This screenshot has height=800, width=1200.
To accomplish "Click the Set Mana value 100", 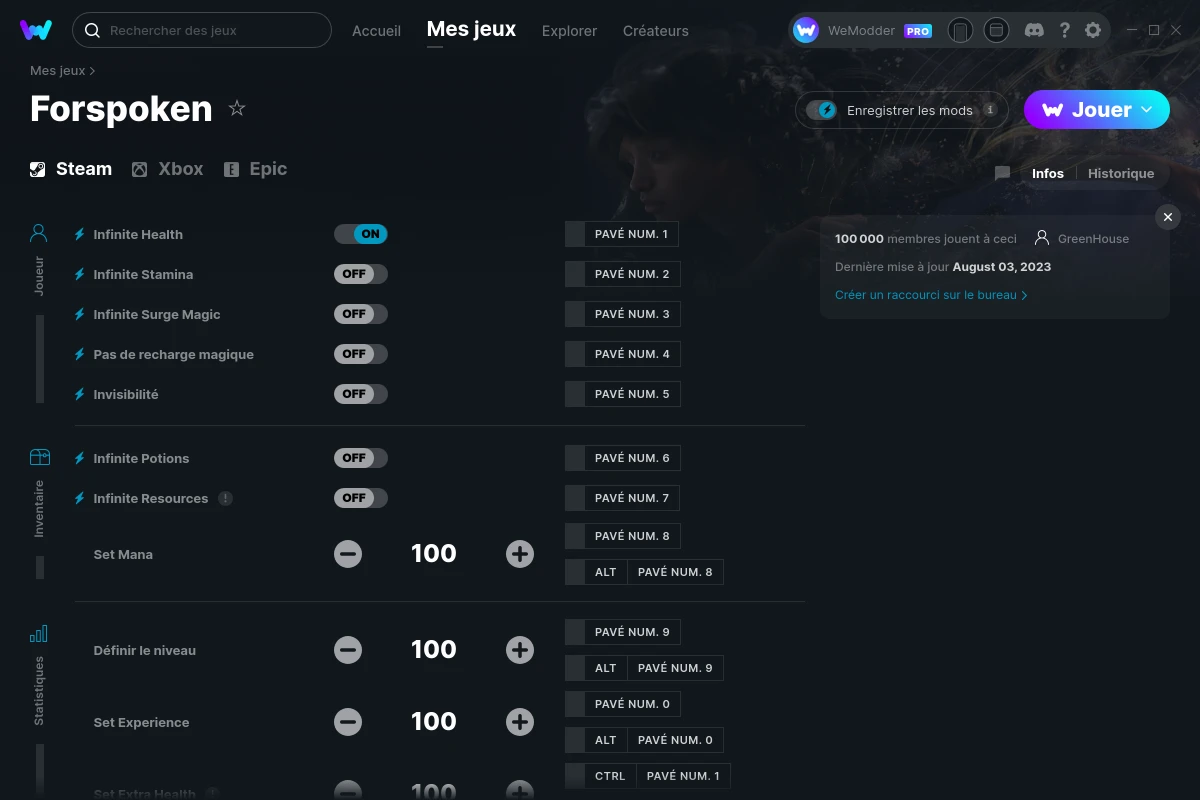I will pos(434,554).
